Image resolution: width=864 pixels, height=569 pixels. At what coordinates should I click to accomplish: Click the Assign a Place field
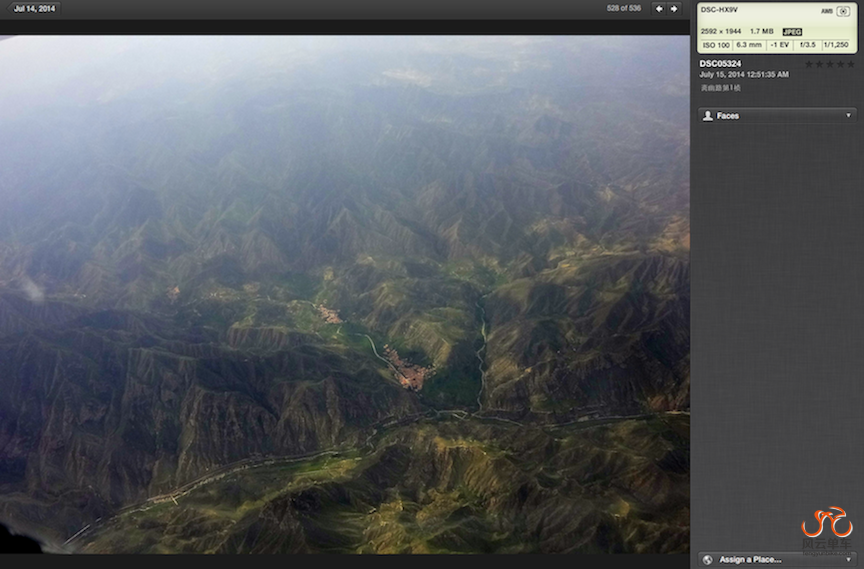[777, 560]
